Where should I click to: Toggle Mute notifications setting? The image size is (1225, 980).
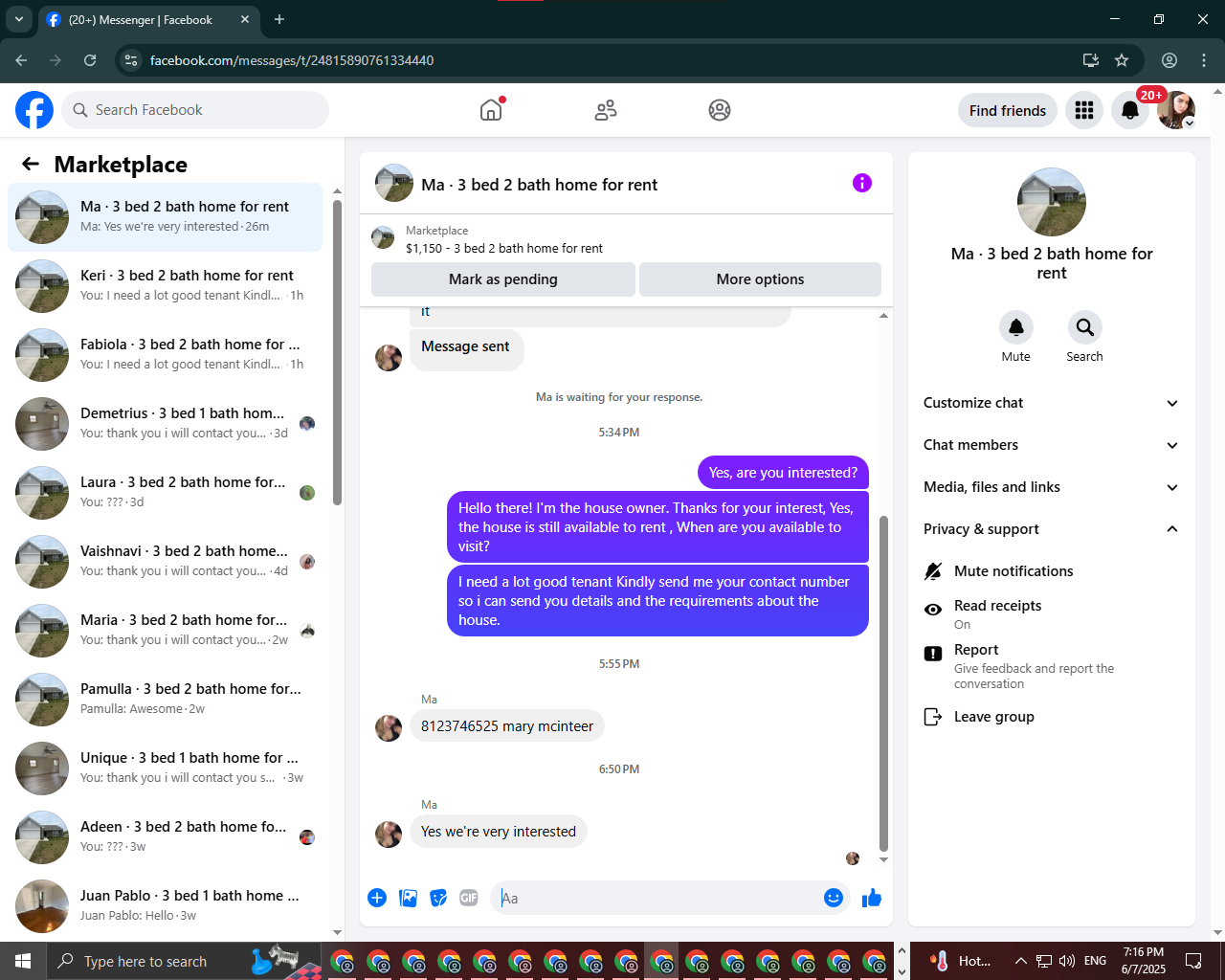tap(1051, 571)
